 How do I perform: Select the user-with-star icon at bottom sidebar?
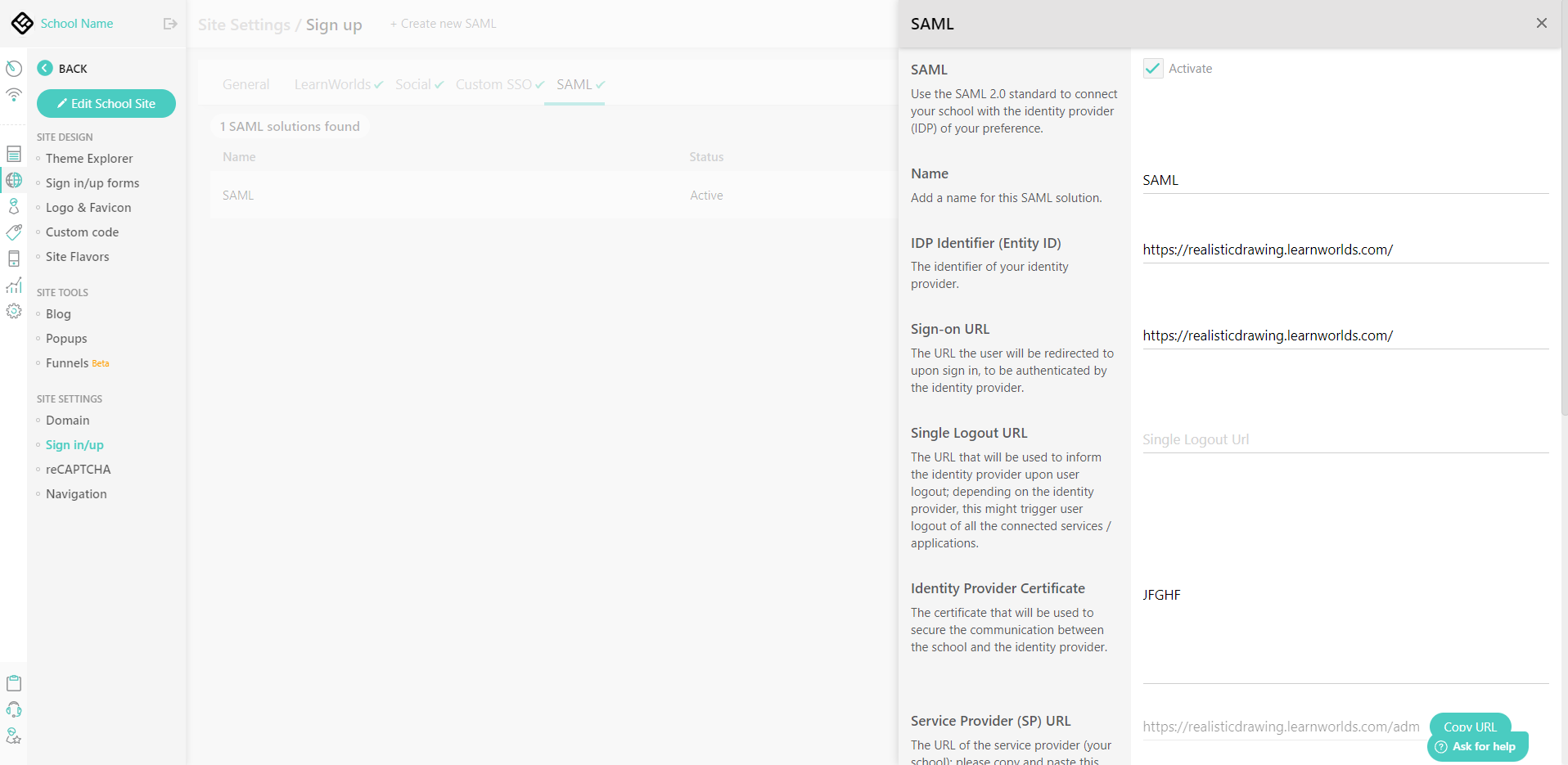pos(14,736)
